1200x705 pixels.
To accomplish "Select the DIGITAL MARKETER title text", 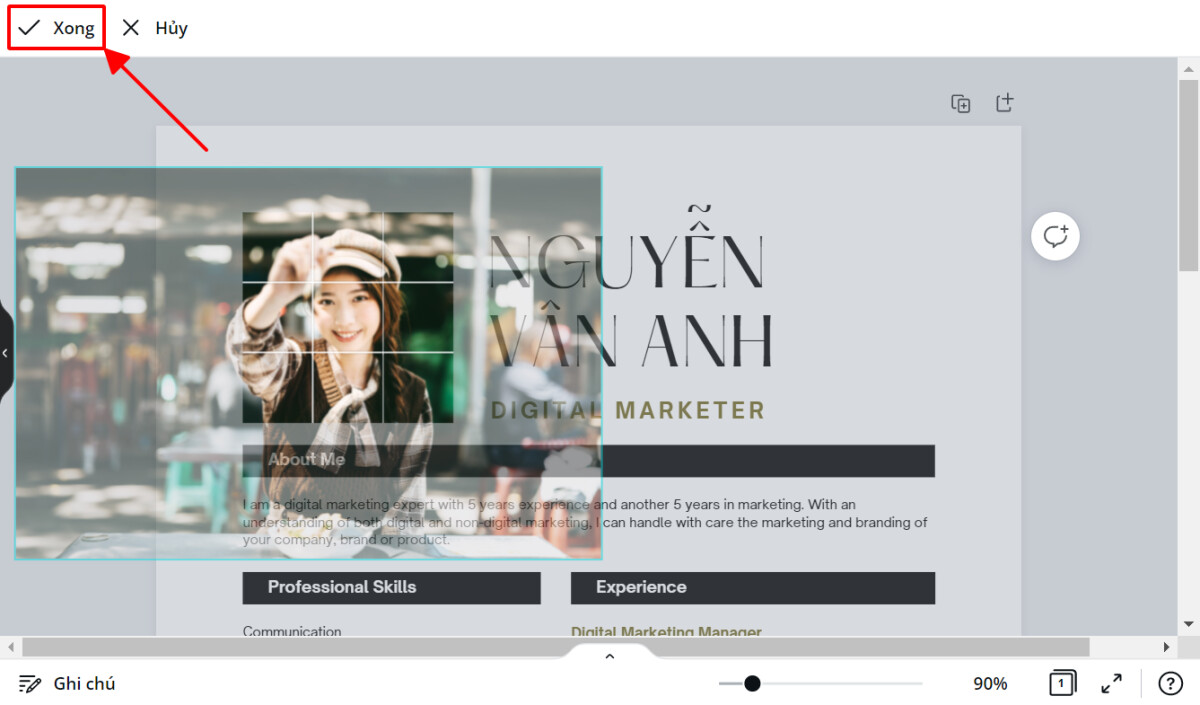I will pyautogui.click(x=628, y=410).
